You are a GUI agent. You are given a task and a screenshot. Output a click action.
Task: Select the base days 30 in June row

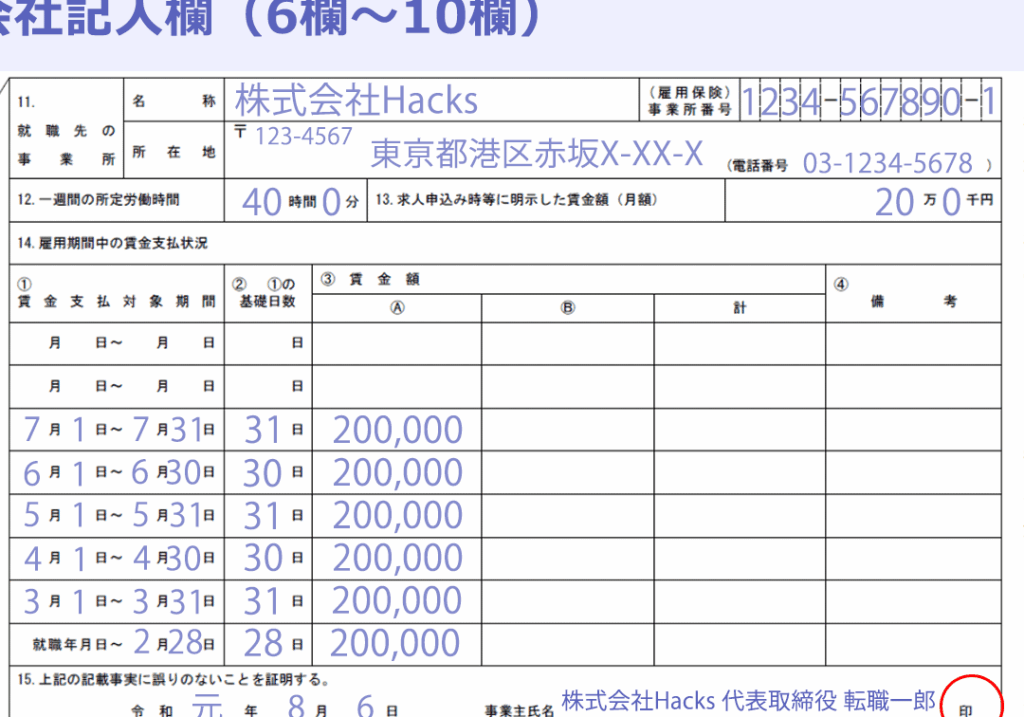(263, 473)
